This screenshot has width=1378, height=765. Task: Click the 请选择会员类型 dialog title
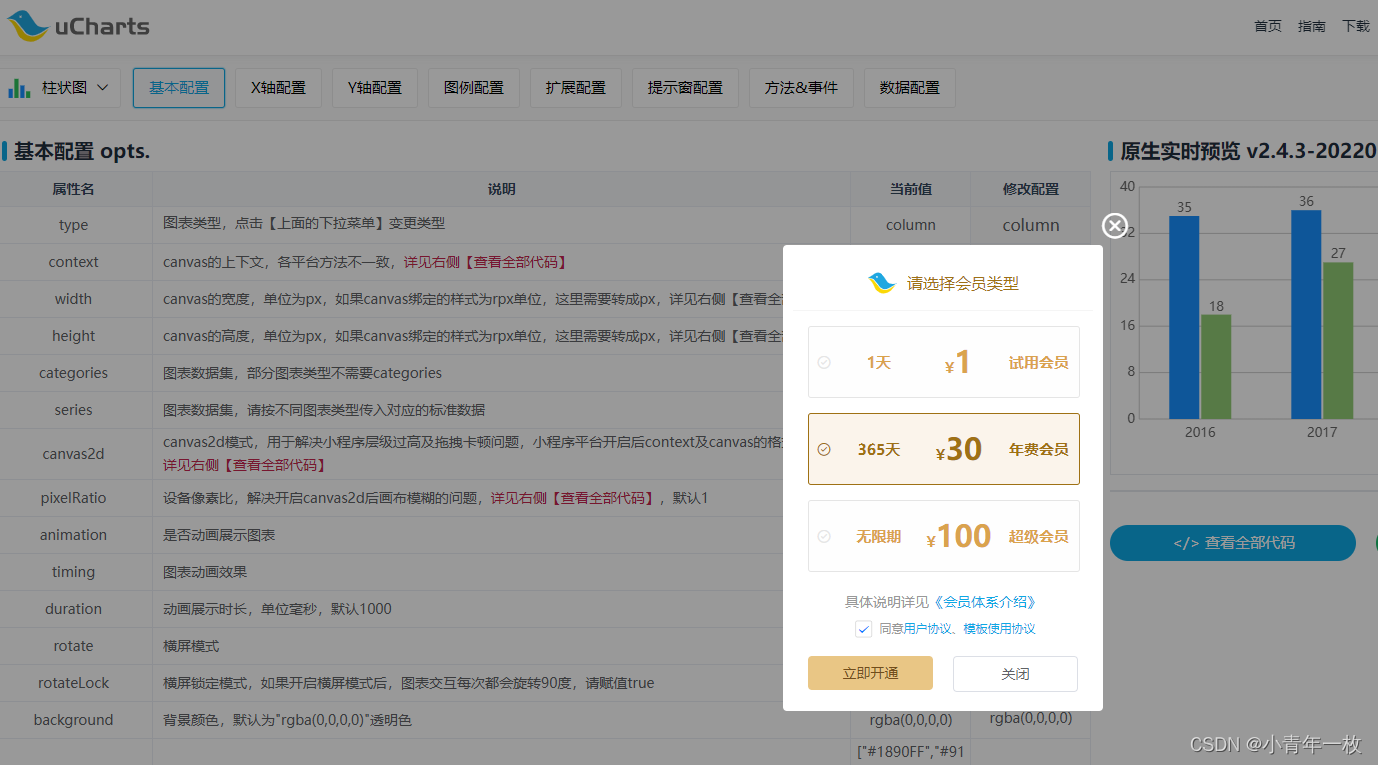963,283
